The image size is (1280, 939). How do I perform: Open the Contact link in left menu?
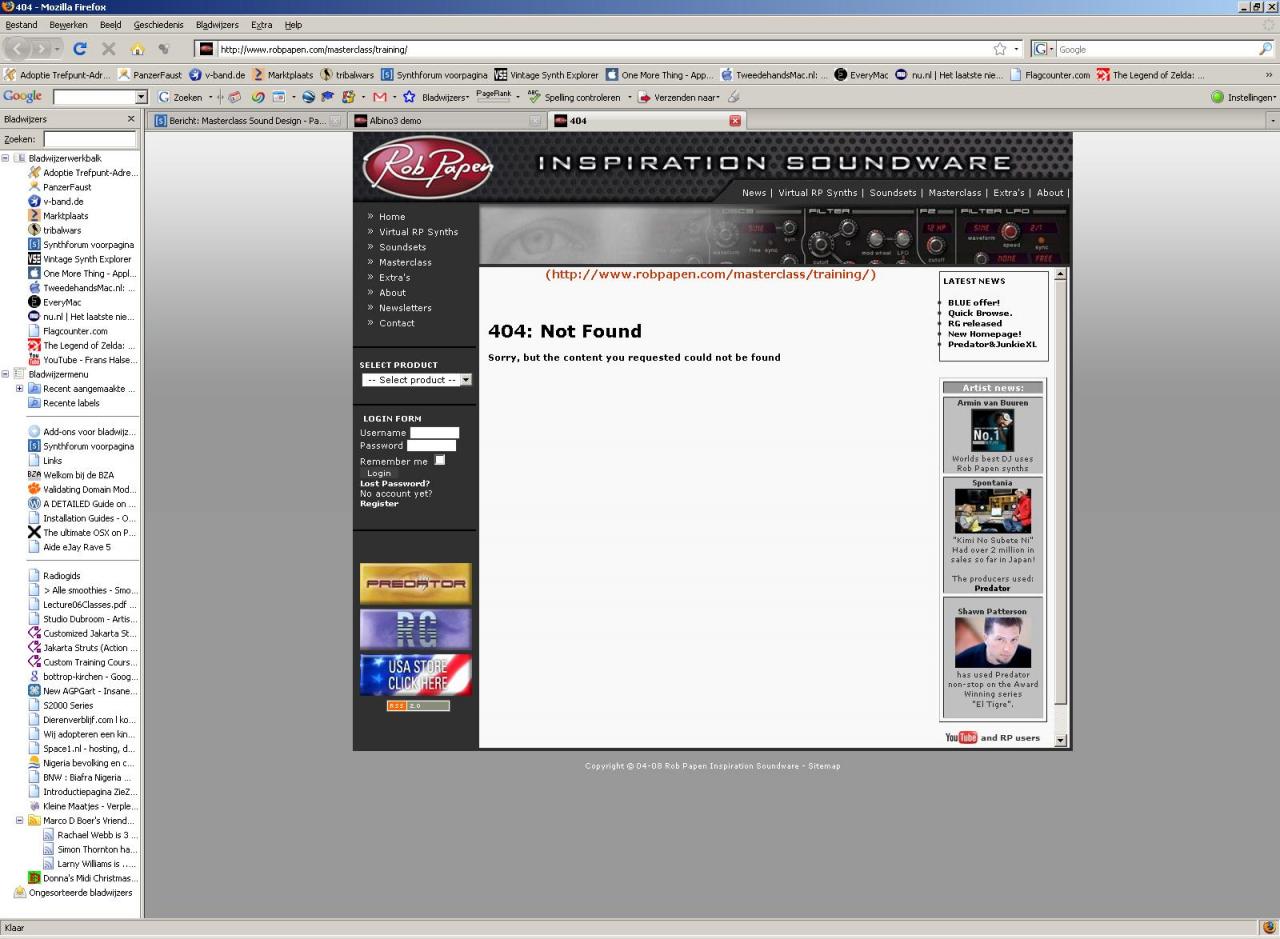click(x=396, y=323)
